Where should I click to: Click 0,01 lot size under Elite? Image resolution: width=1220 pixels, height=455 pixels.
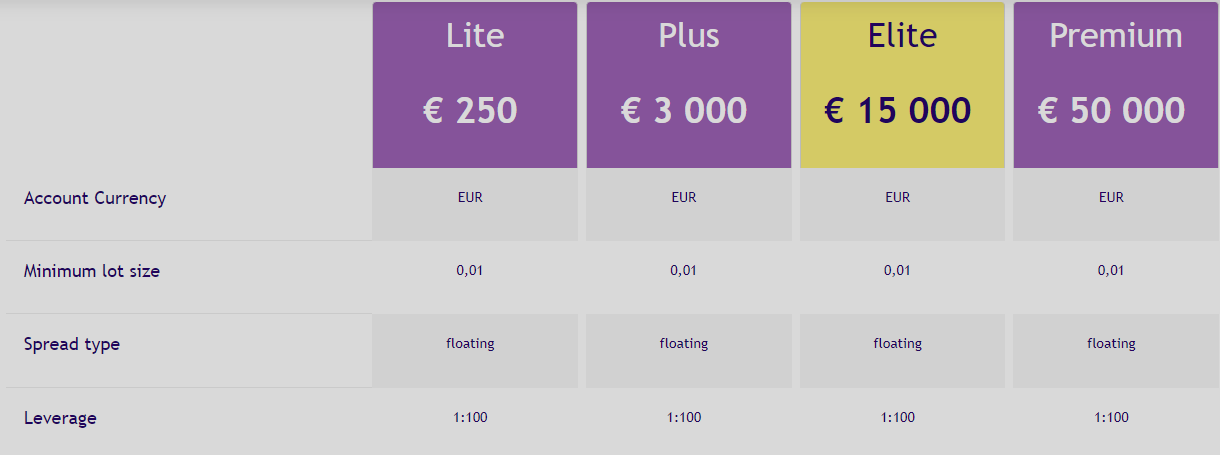898,270
